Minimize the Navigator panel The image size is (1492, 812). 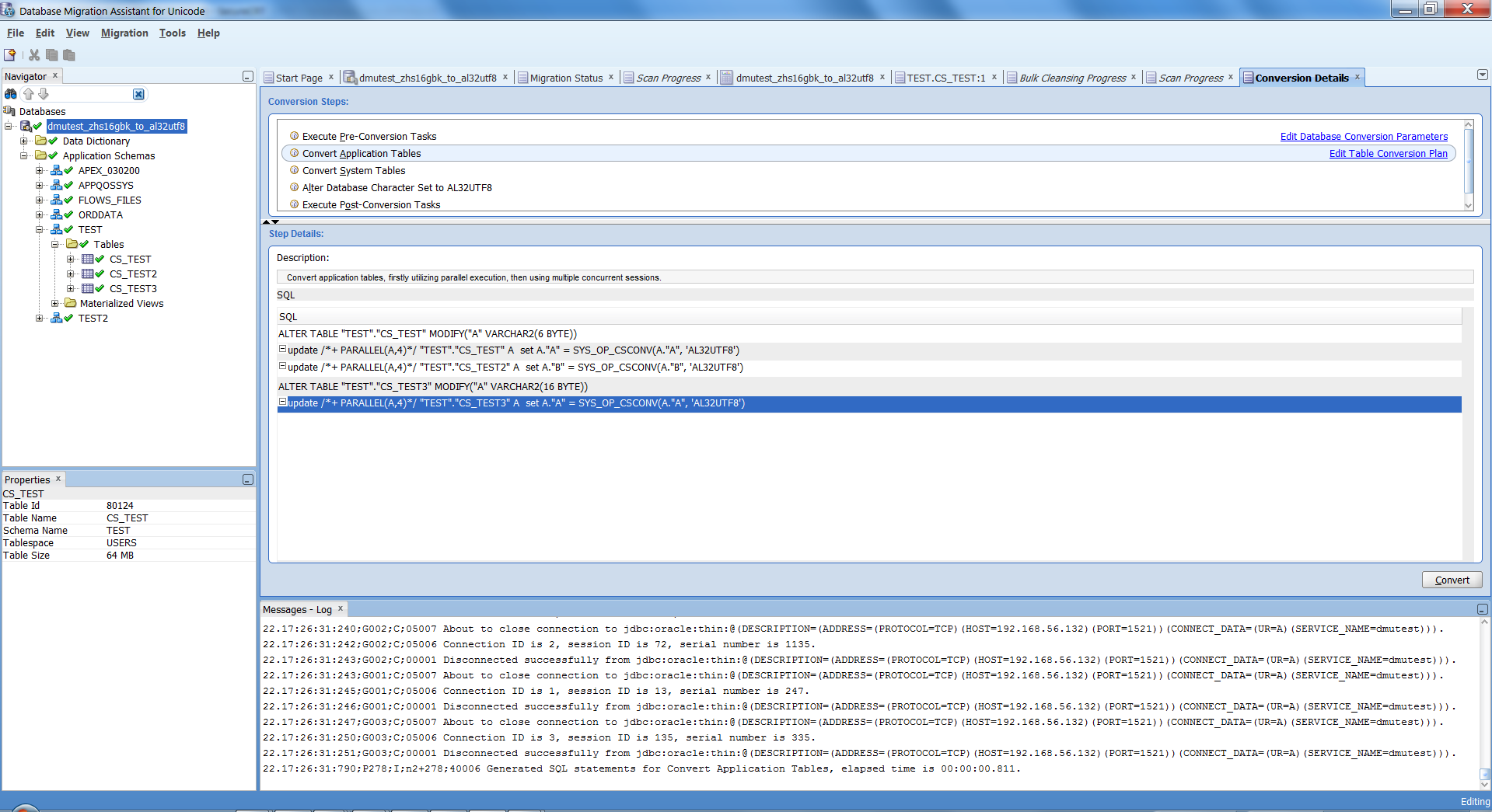point(247,76)
